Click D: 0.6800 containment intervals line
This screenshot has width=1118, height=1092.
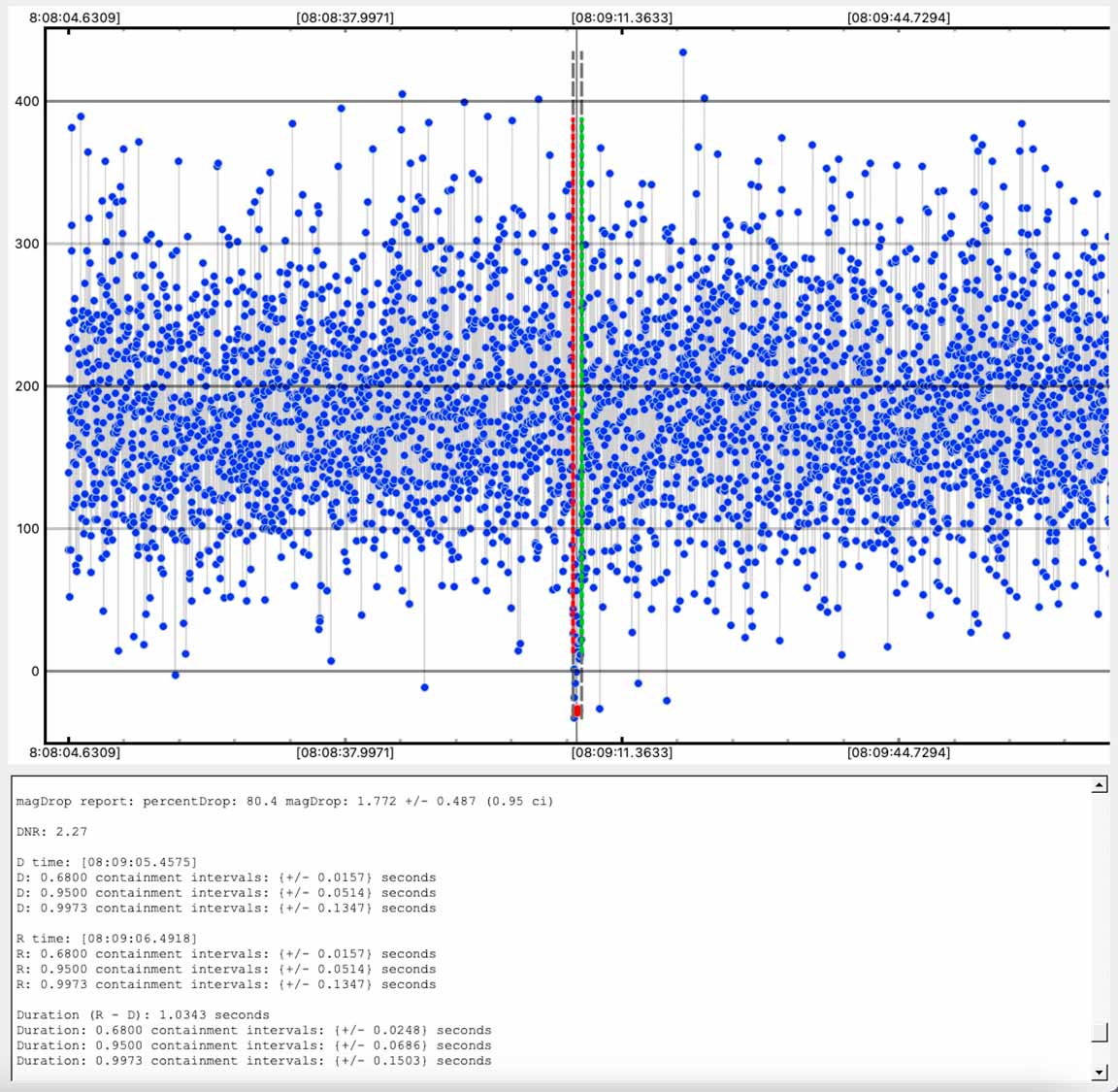pyautogui.click(x=225, y=877)
